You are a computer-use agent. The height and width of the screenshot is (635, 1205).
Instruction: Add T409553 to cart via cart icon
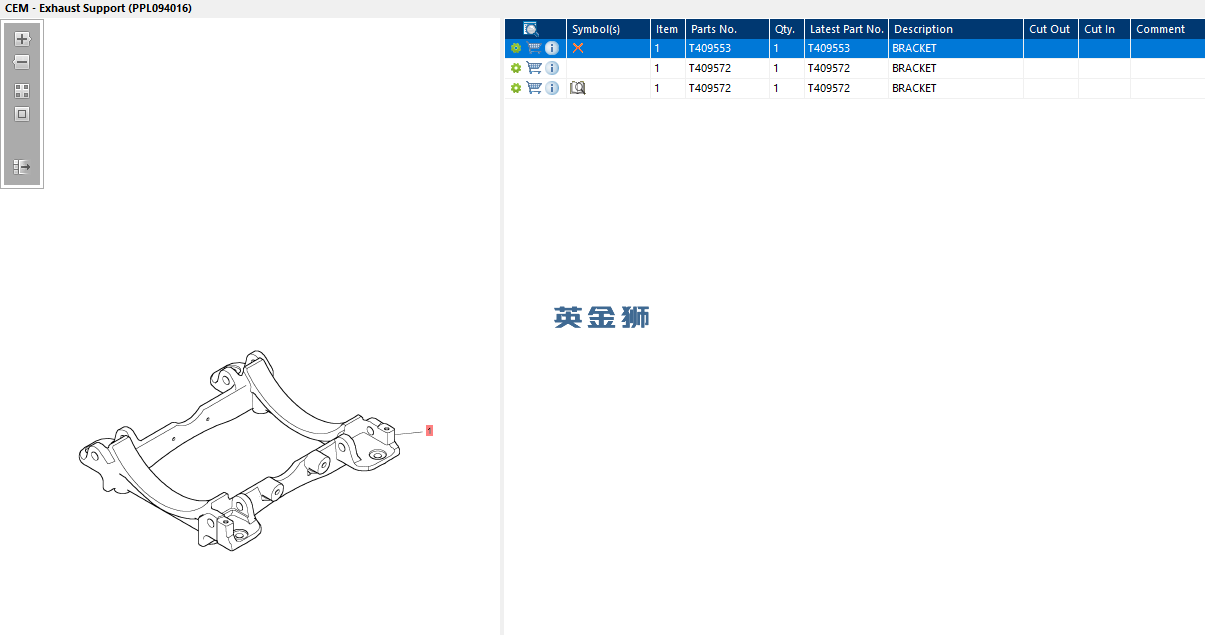pos(534,48)
